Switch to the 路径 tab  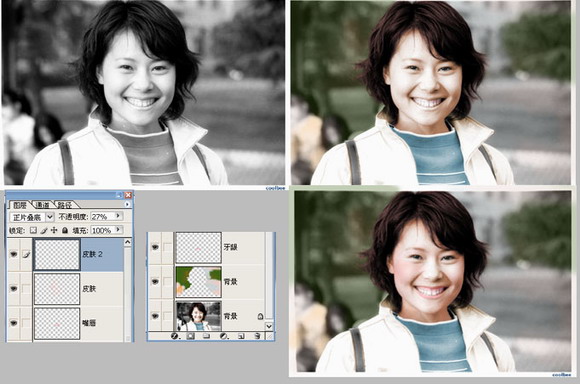(x=64, y=205)
